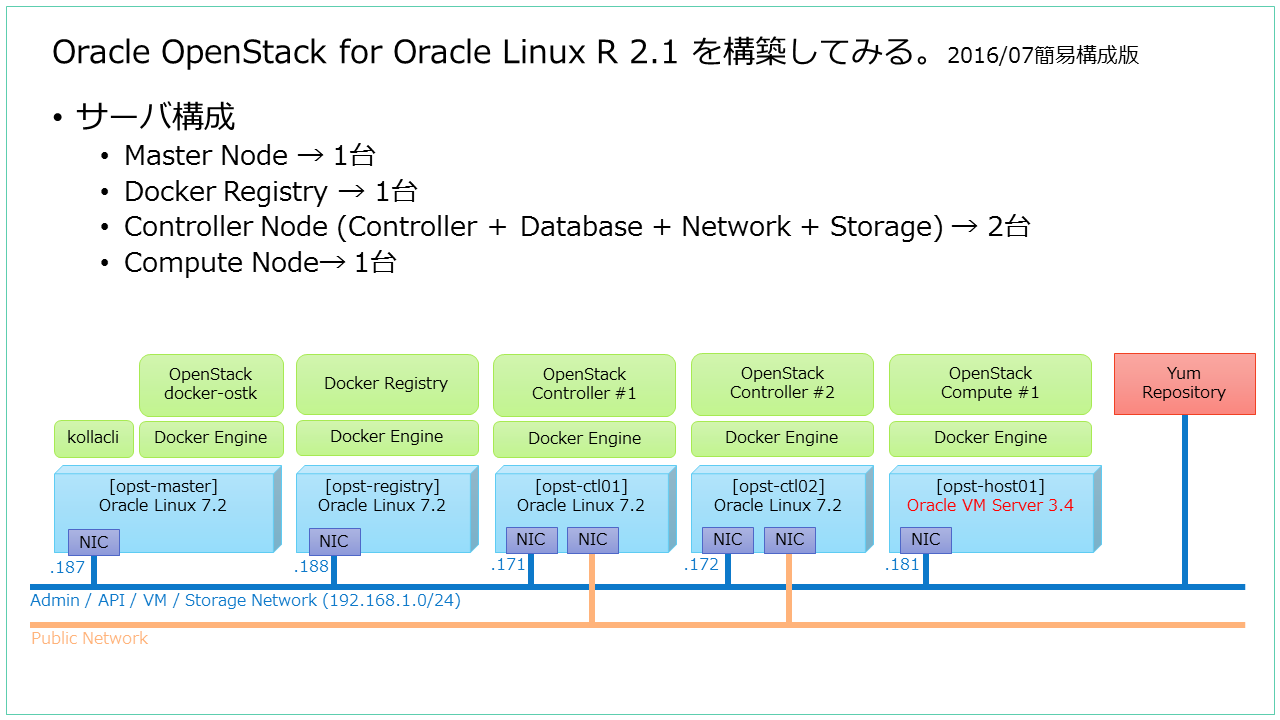The width and height of the screenshot is (1280, 720).
Task: Select the Docker Engine box above opst-master
Action: click(211, 438)
